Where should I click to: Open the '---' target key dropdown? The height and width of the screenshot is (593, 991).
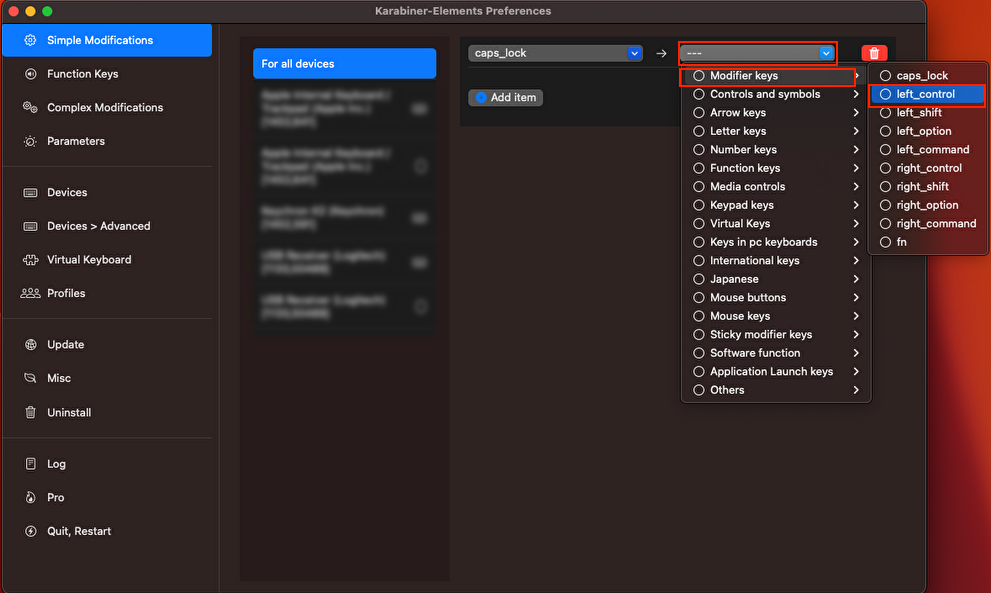click(757, 53)
